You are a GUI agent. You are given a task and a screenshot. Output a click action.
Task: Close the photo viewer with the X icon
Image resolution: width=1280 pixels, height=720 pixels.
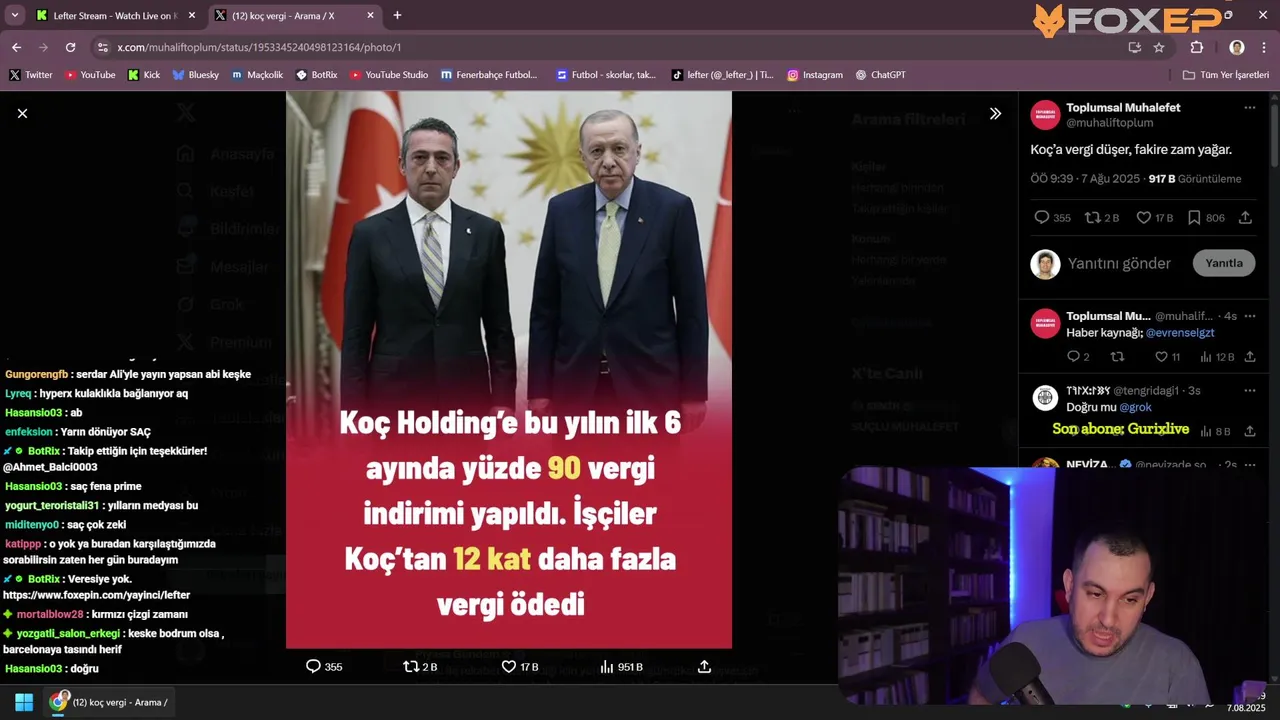(22, 114)
